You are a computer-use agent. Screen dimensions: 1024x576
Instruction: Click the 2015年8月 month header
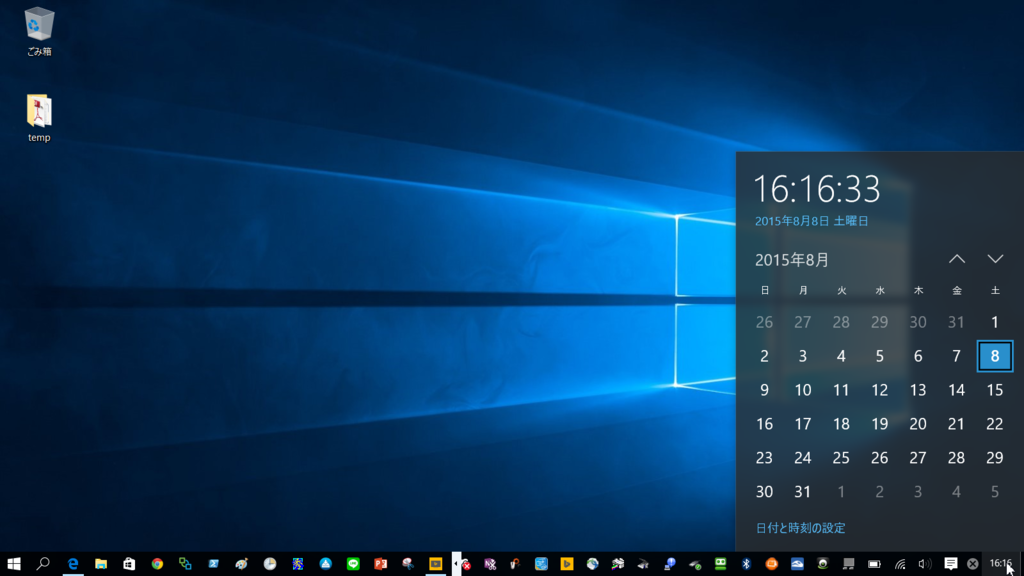tap(792, 260)
